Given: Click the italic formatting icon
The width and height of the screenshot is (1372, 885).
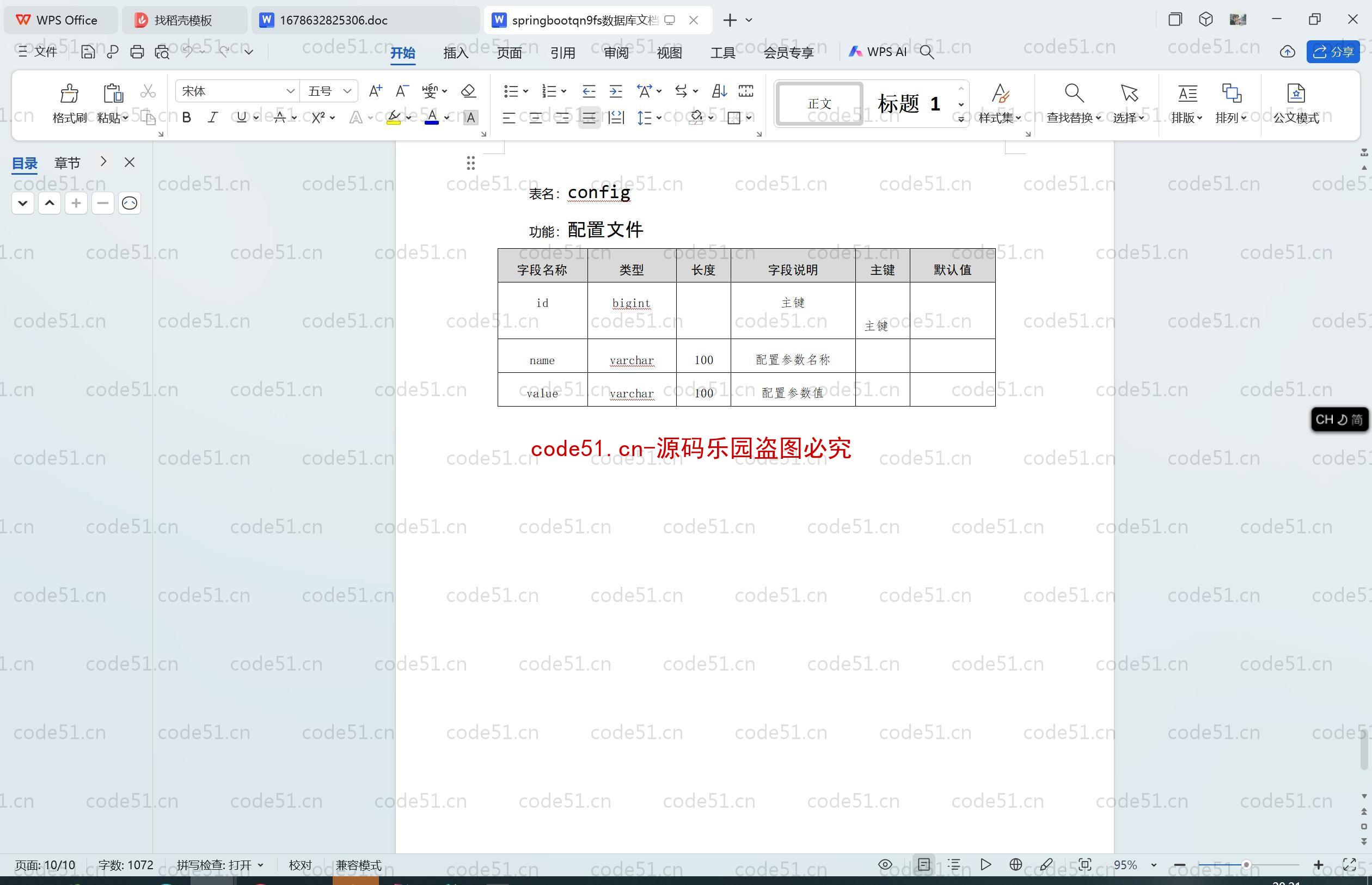Looking at the screenshot, I should point(212,118).
